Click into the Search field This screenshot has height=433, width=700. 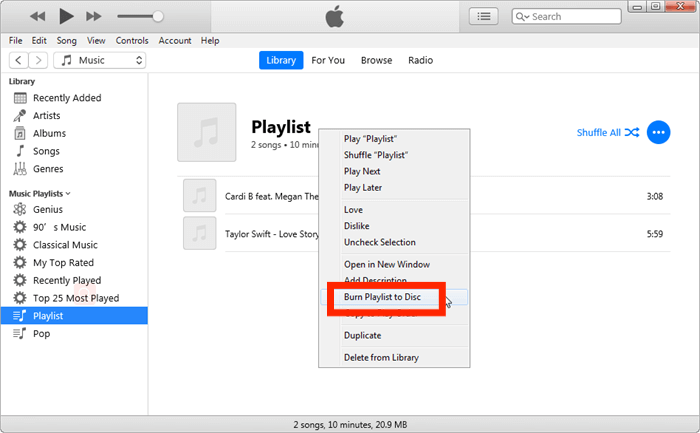tap(567, 17)
